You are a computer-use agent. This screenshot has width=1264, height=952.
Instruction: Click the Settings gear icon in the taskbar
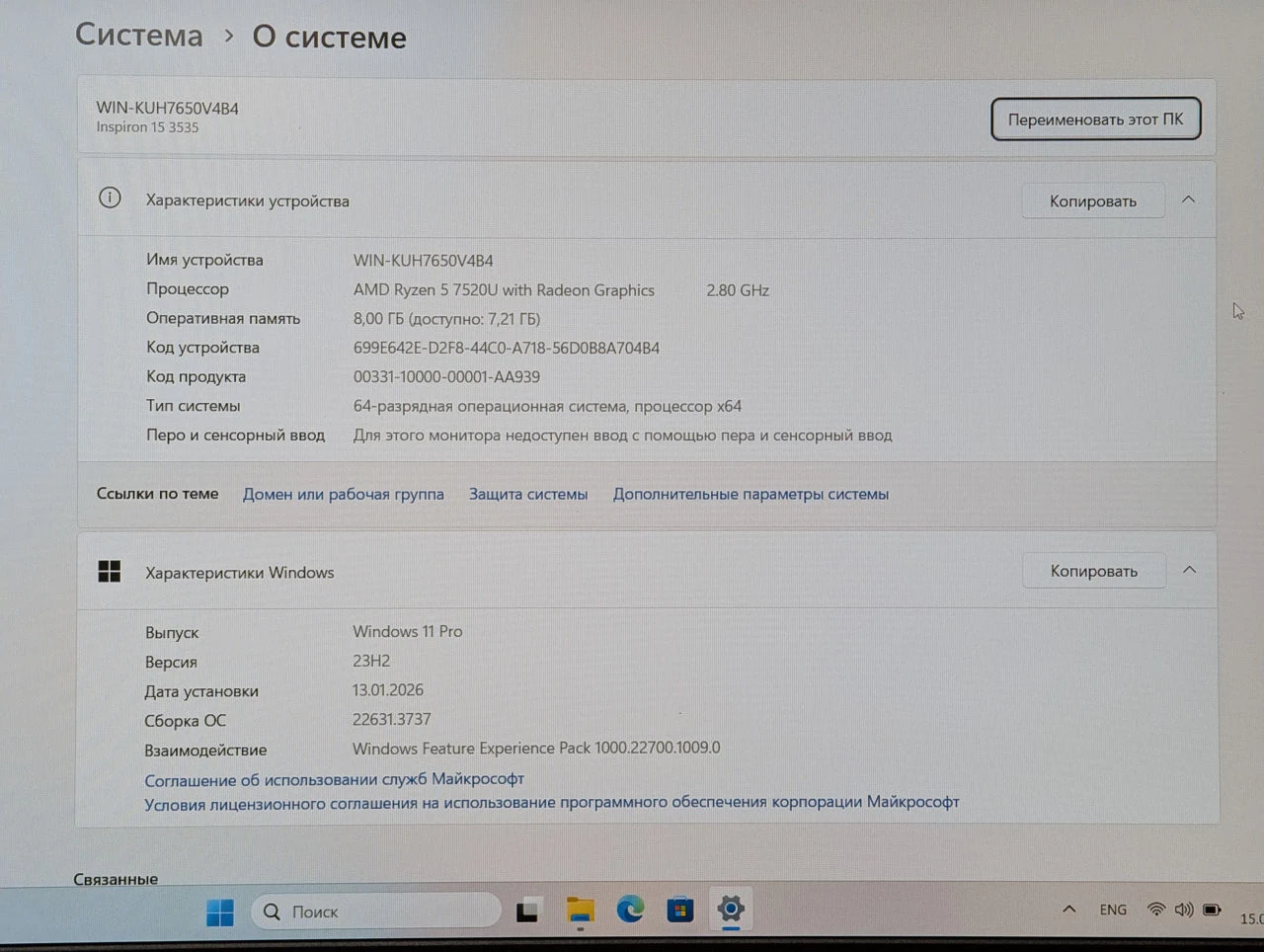coord(731,910)
